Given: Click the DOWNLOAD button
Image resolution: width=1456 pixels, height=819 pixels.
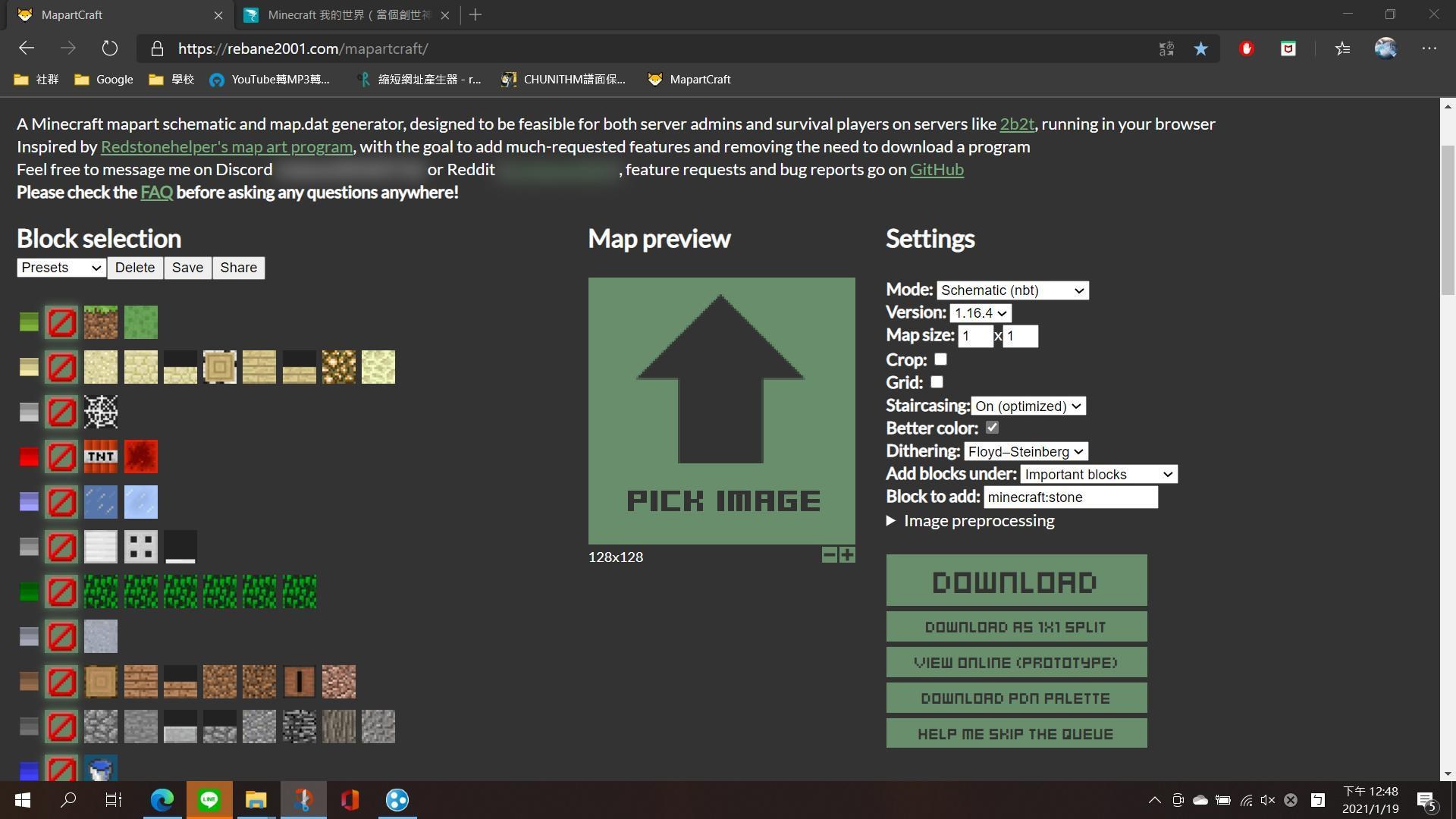Looking at the screenshot, I should click(x=1016, y=581).
